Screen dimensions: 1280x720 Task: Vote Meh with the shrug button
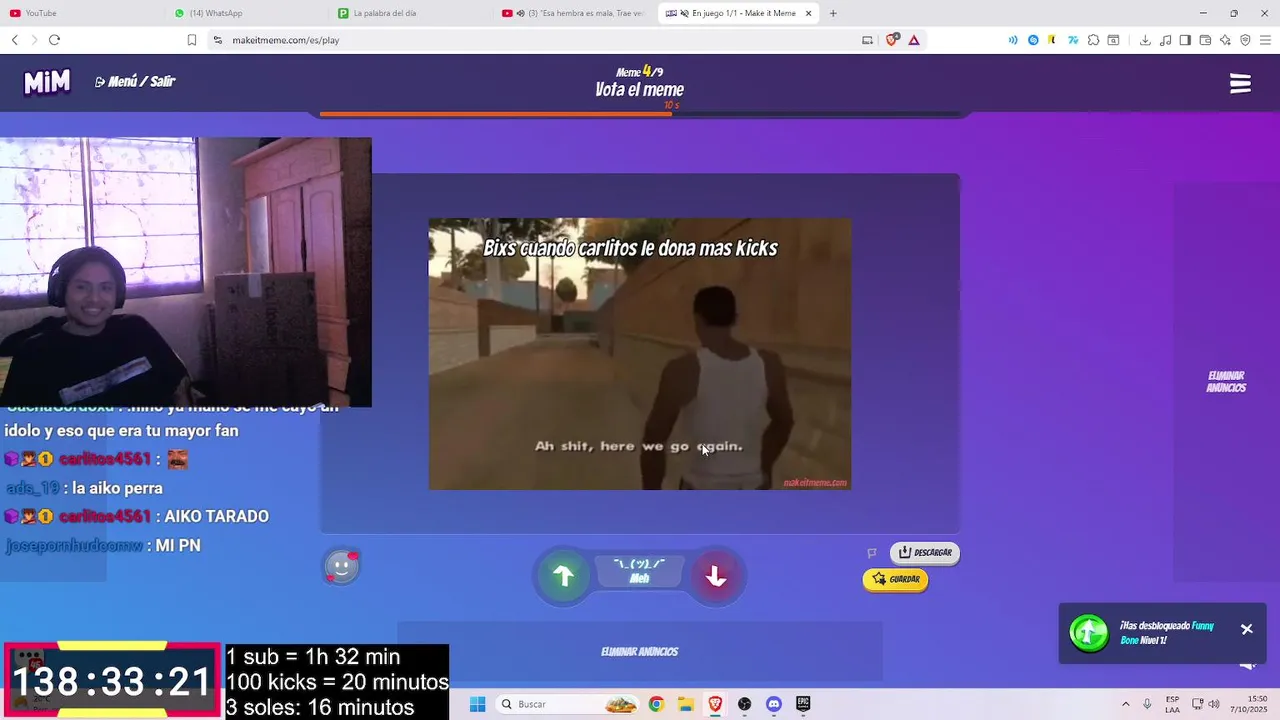click(x=640, y=571)
